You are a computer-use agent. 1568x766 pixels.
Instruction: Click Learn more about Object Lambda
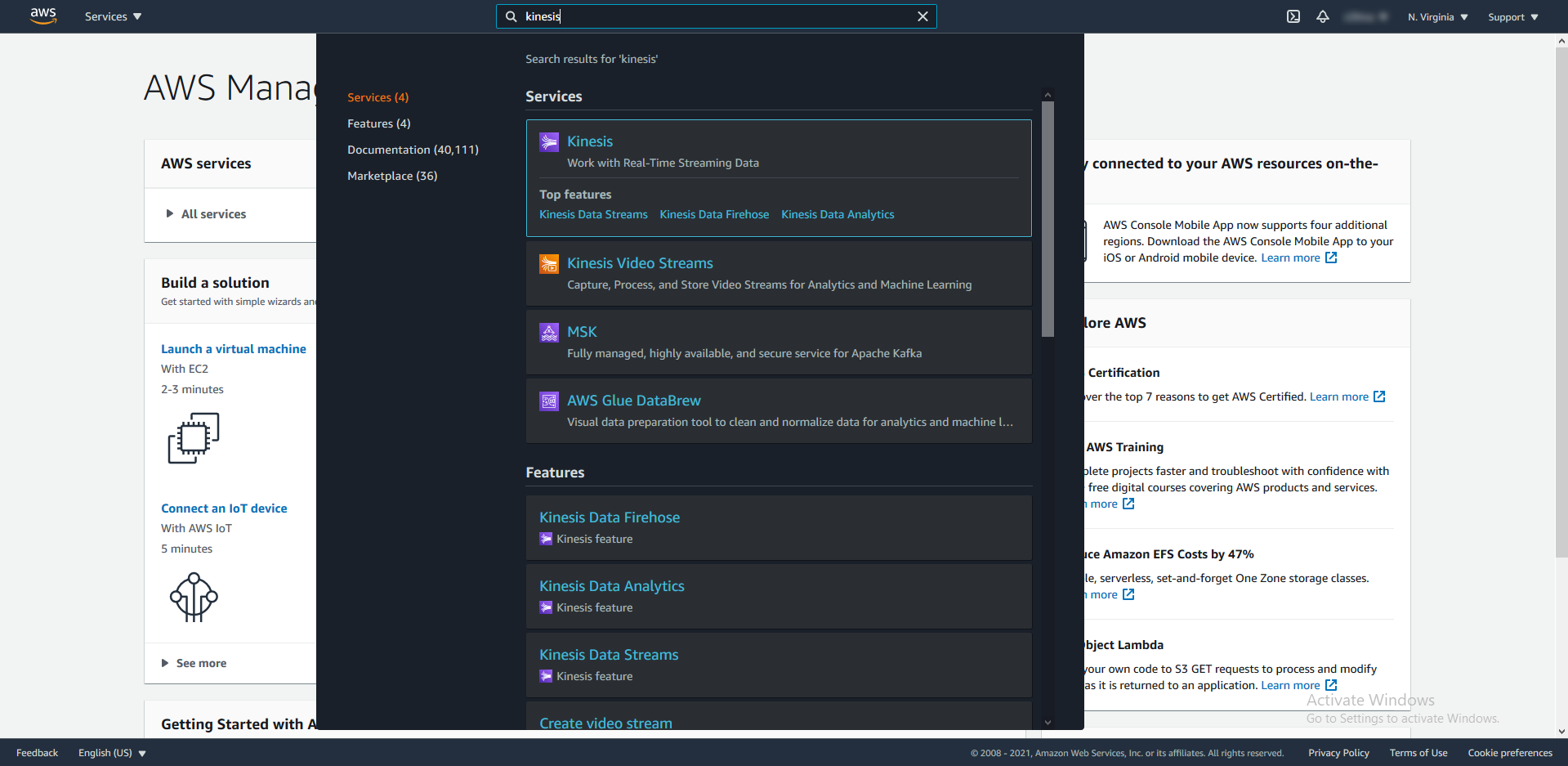[x=1290, y=685]
